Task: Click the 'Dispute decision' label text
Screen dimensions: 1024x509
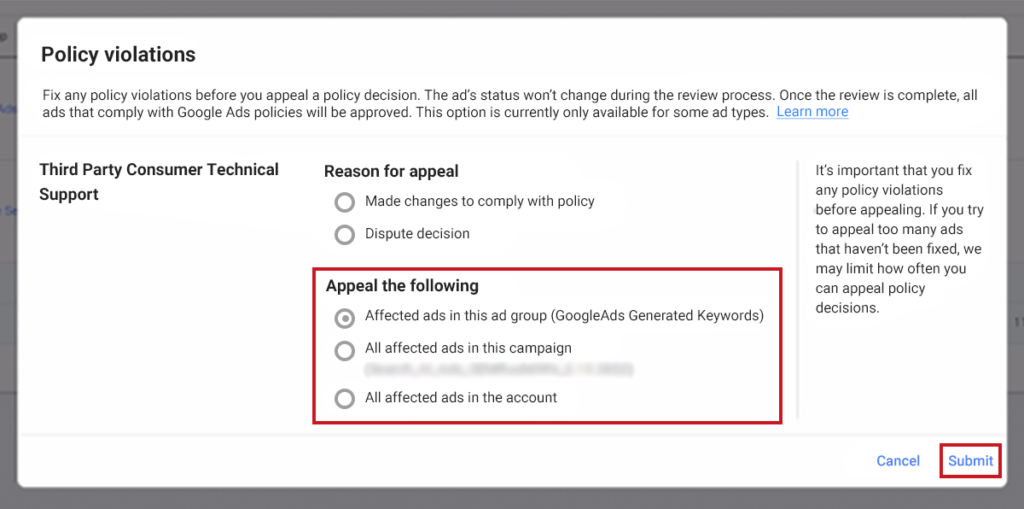Action: (x=417, y=233)
